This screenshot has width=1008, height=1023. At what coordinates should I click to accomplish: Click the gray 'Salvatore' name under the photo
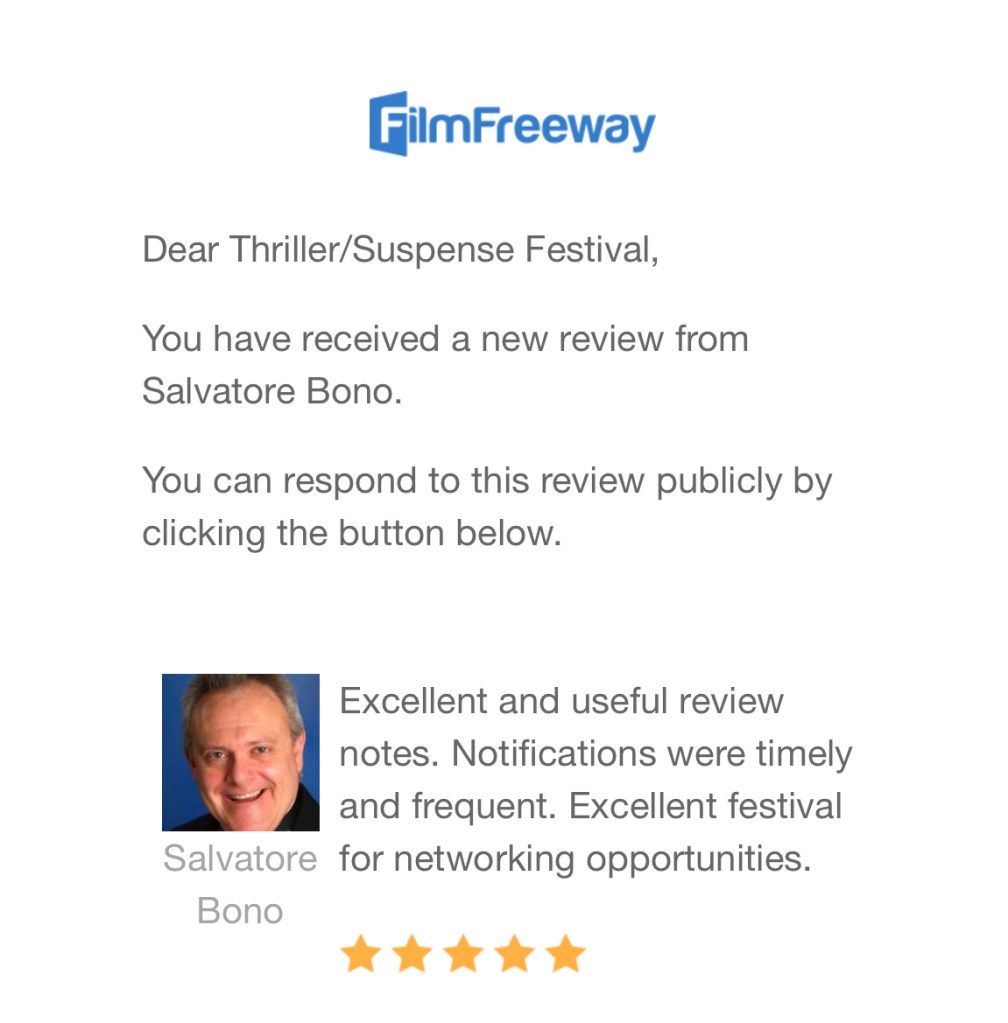[240, 858]
